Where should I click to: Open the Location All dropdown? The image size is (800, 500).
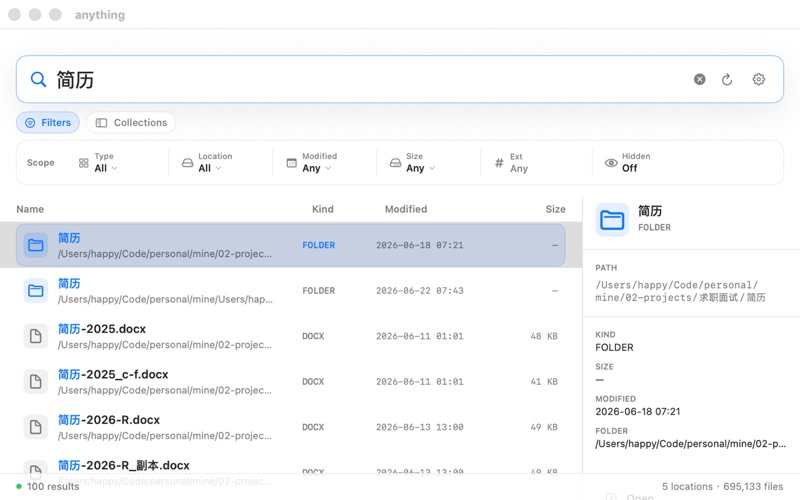click(207, 163)
